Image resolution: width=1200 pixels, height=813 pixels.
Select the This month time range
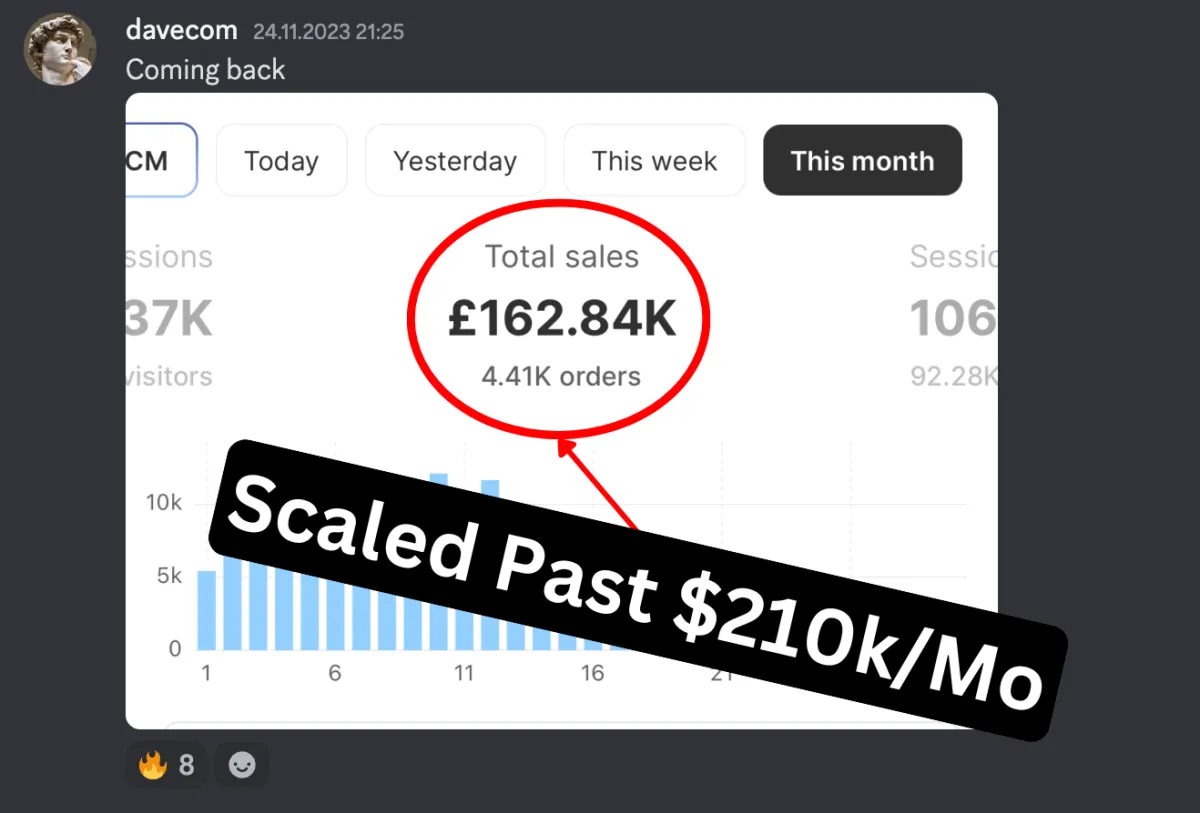point(862,160)
